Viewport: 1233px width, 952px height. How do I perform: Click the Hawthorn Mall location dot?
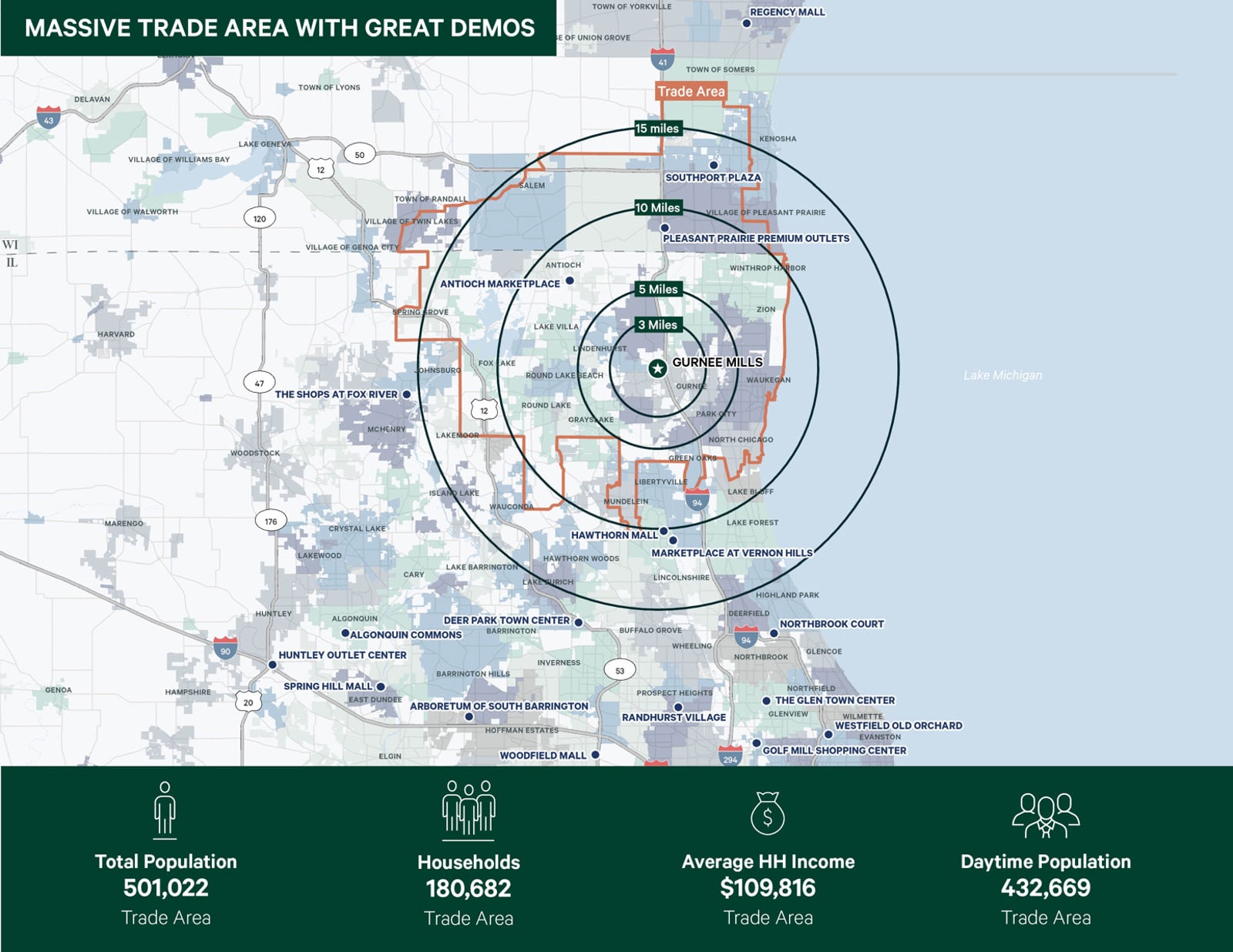664,531
